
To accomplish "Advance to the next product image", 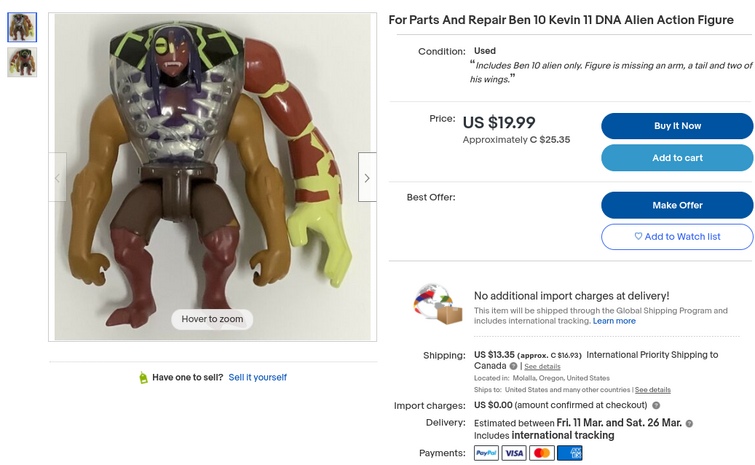I will click(x=367, y=178).
